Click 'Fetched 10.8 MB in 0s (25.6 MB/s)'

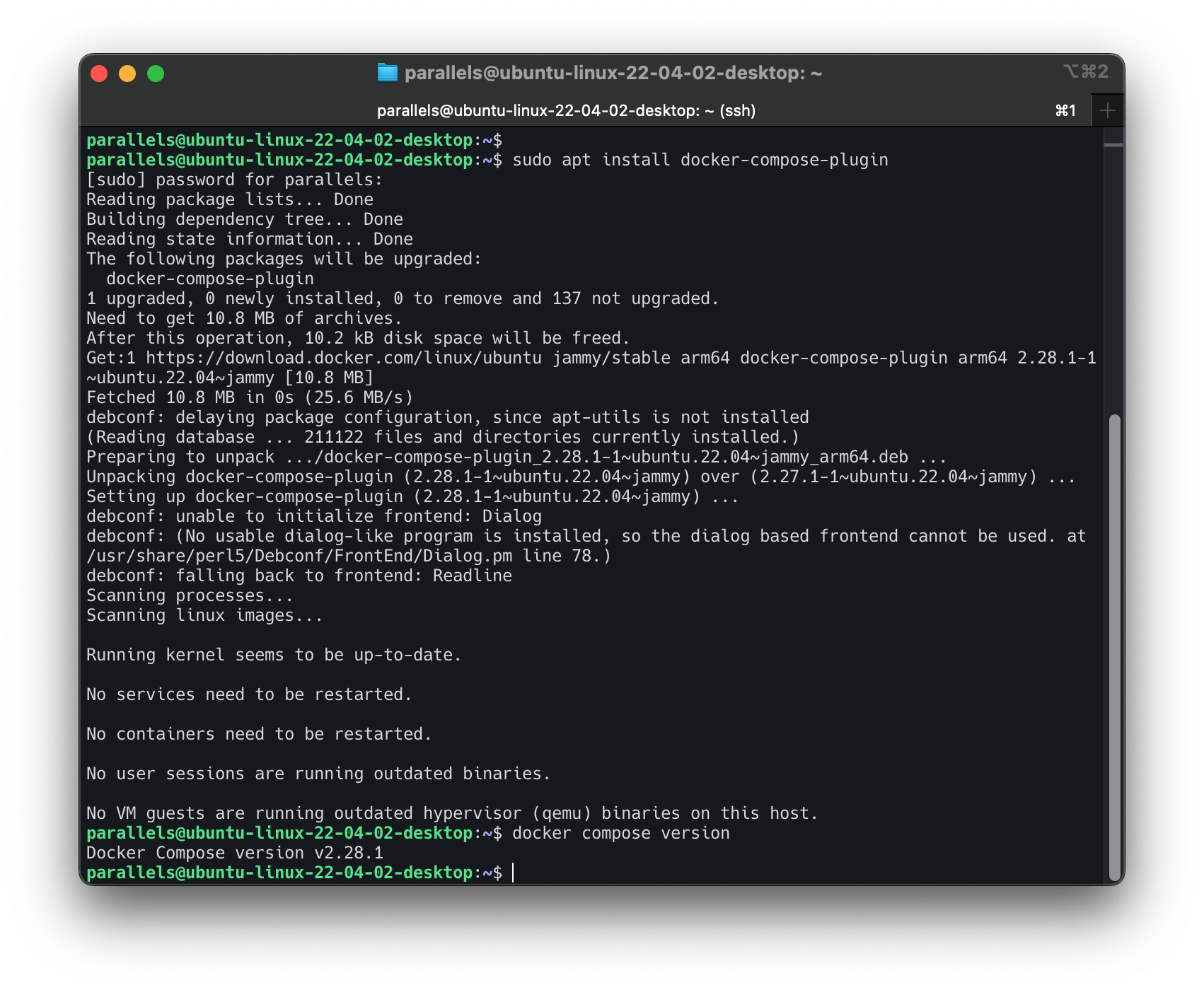pos(250,397)
